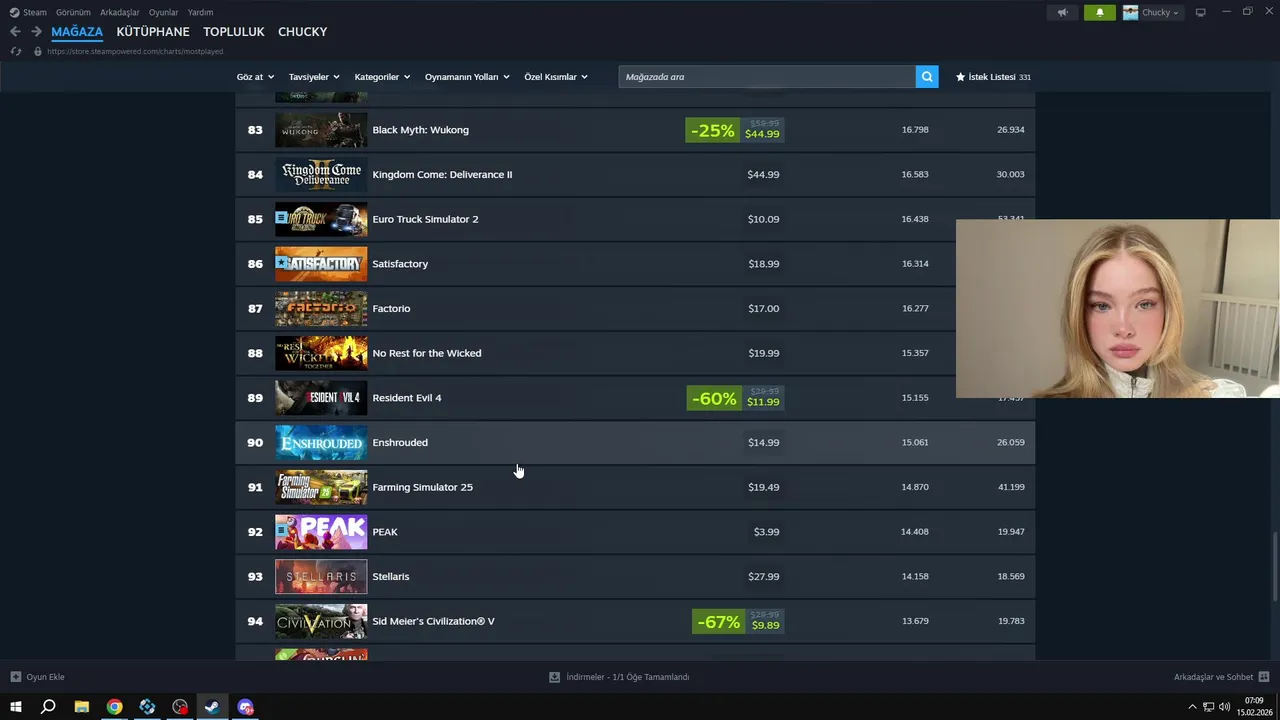Image resolution: width=1280 pixels, height=720 pixels.
Task: Switch to the CHUCKY profile tab
Action: pyautogui.click(x=303, y=32)
